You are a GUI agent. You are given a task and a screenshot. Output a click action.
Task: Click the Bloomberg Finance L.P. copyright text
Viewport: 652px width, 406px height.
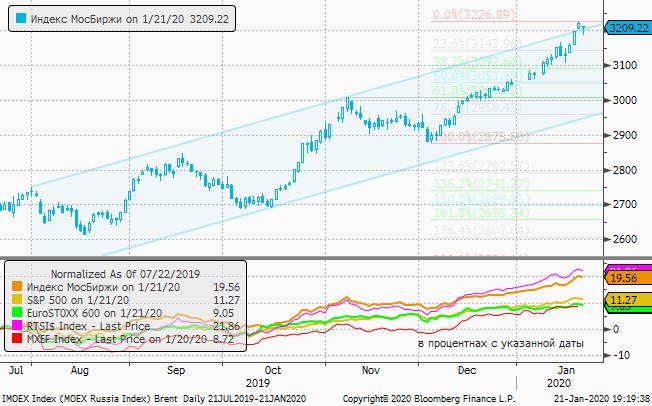[429, 399]
